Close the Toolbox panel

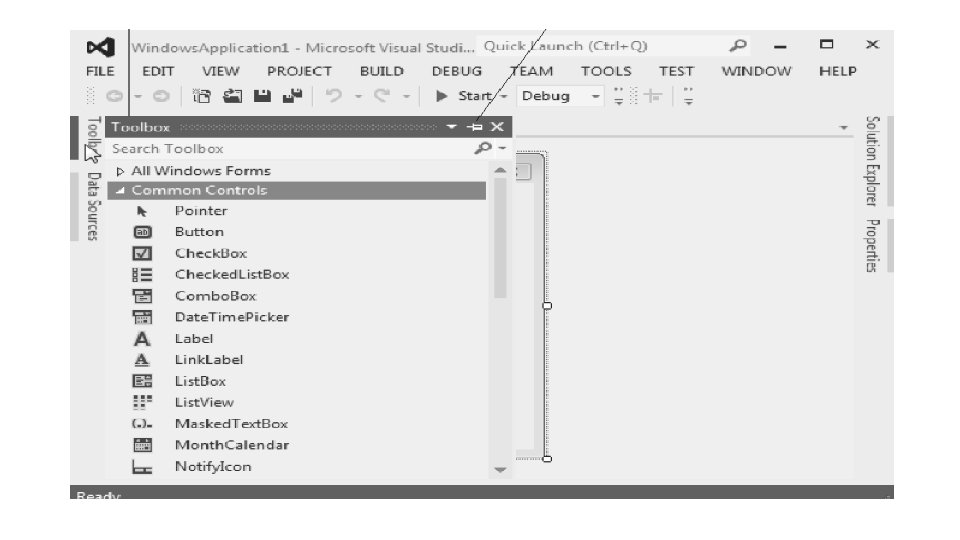pyautogui.click(x=497, y=127)
